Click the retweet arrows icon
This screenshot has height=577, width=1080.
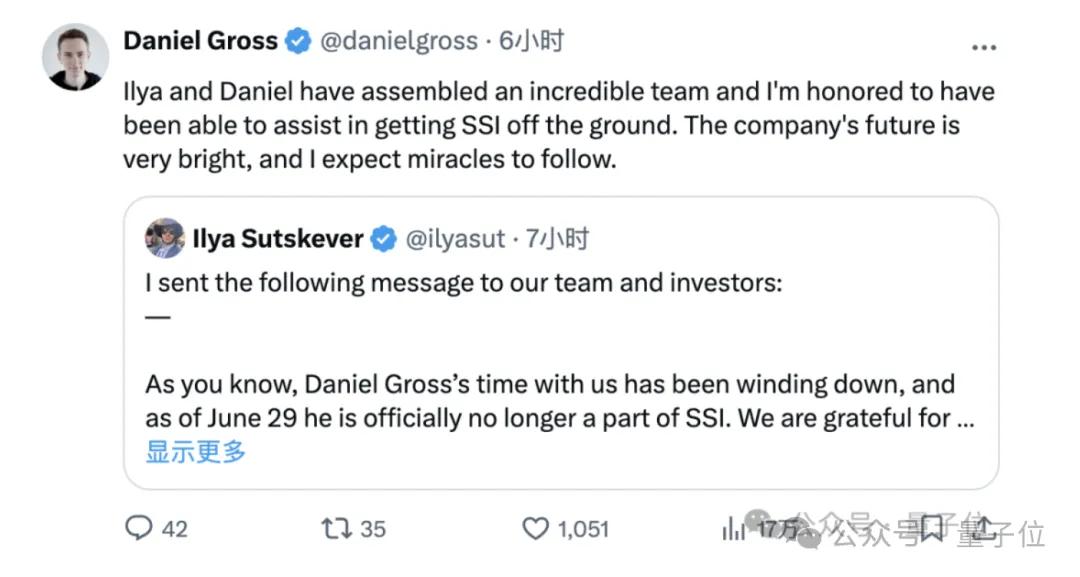[335, 528]
